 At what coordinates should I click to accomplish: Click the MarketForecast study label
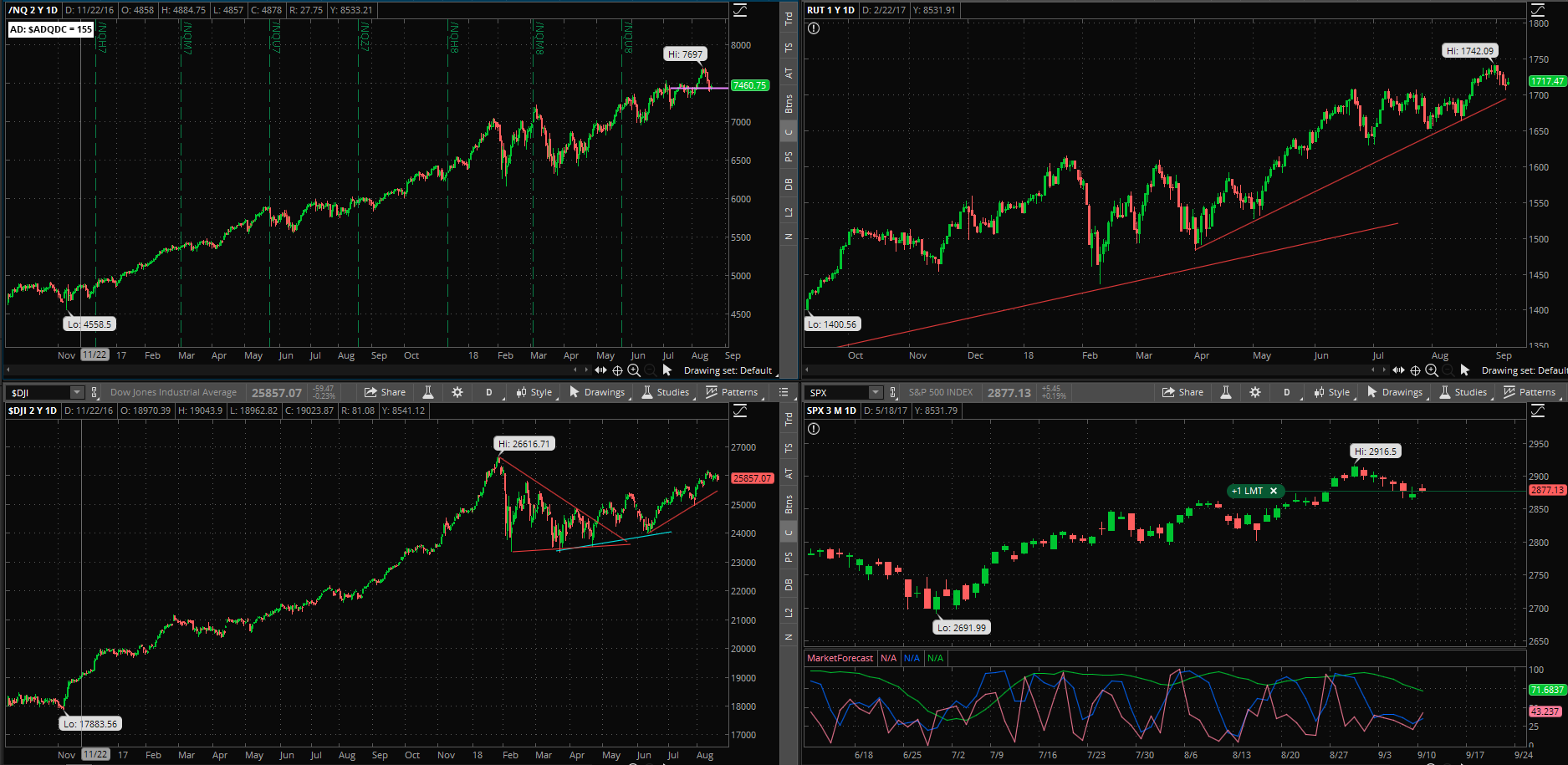point(840,658)
